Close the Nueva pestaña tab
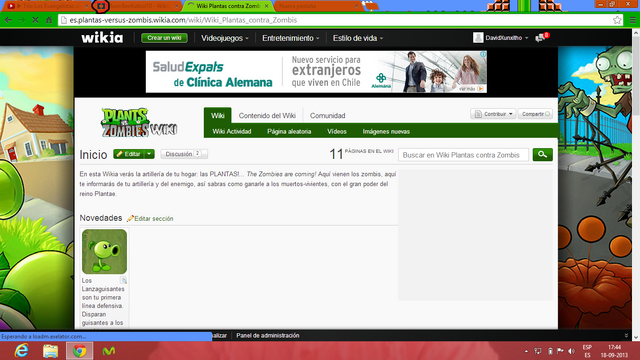 (356, 6)
